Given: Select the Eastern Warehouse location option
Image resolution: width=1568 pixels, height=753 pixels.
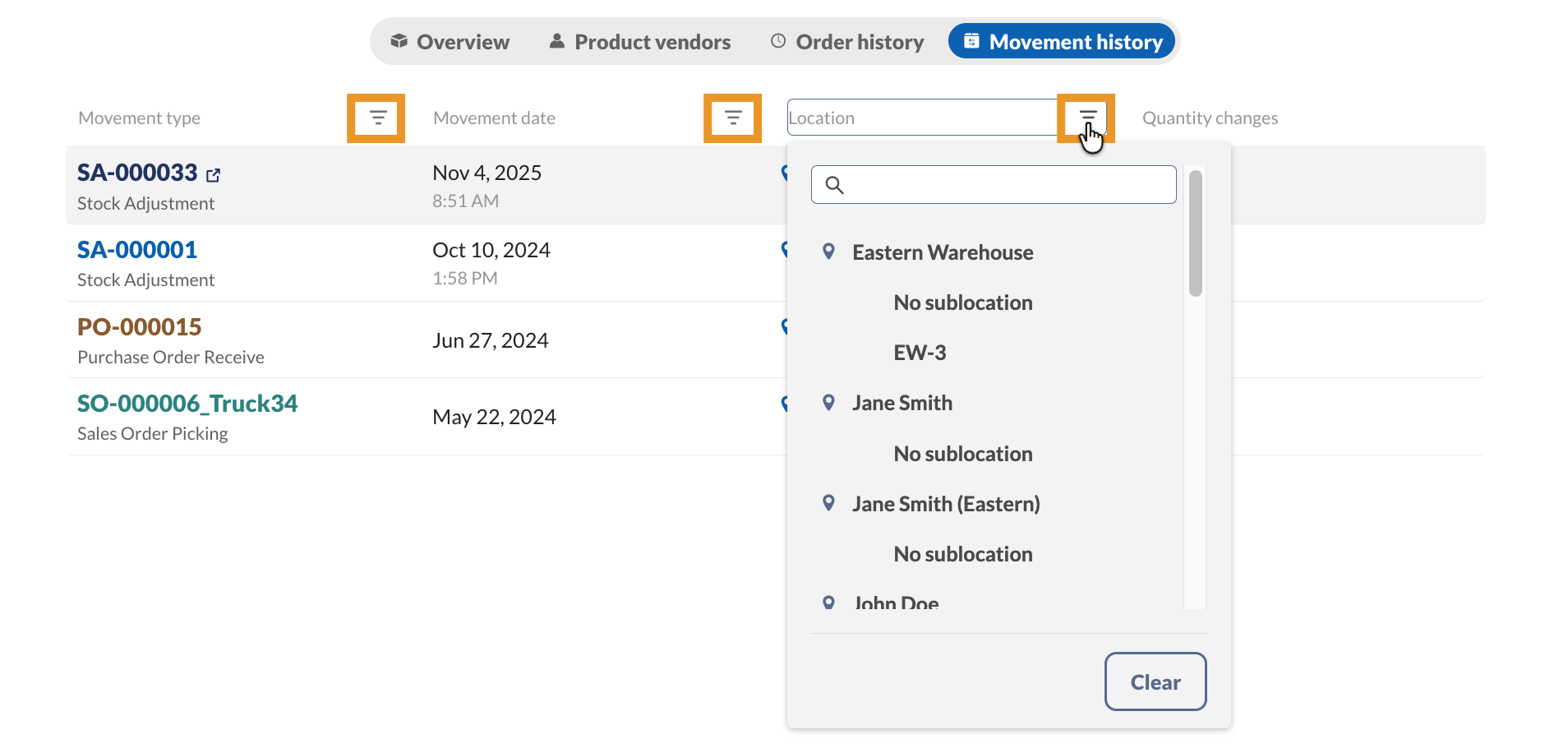Looking at the screenshot, I should 942,252.
